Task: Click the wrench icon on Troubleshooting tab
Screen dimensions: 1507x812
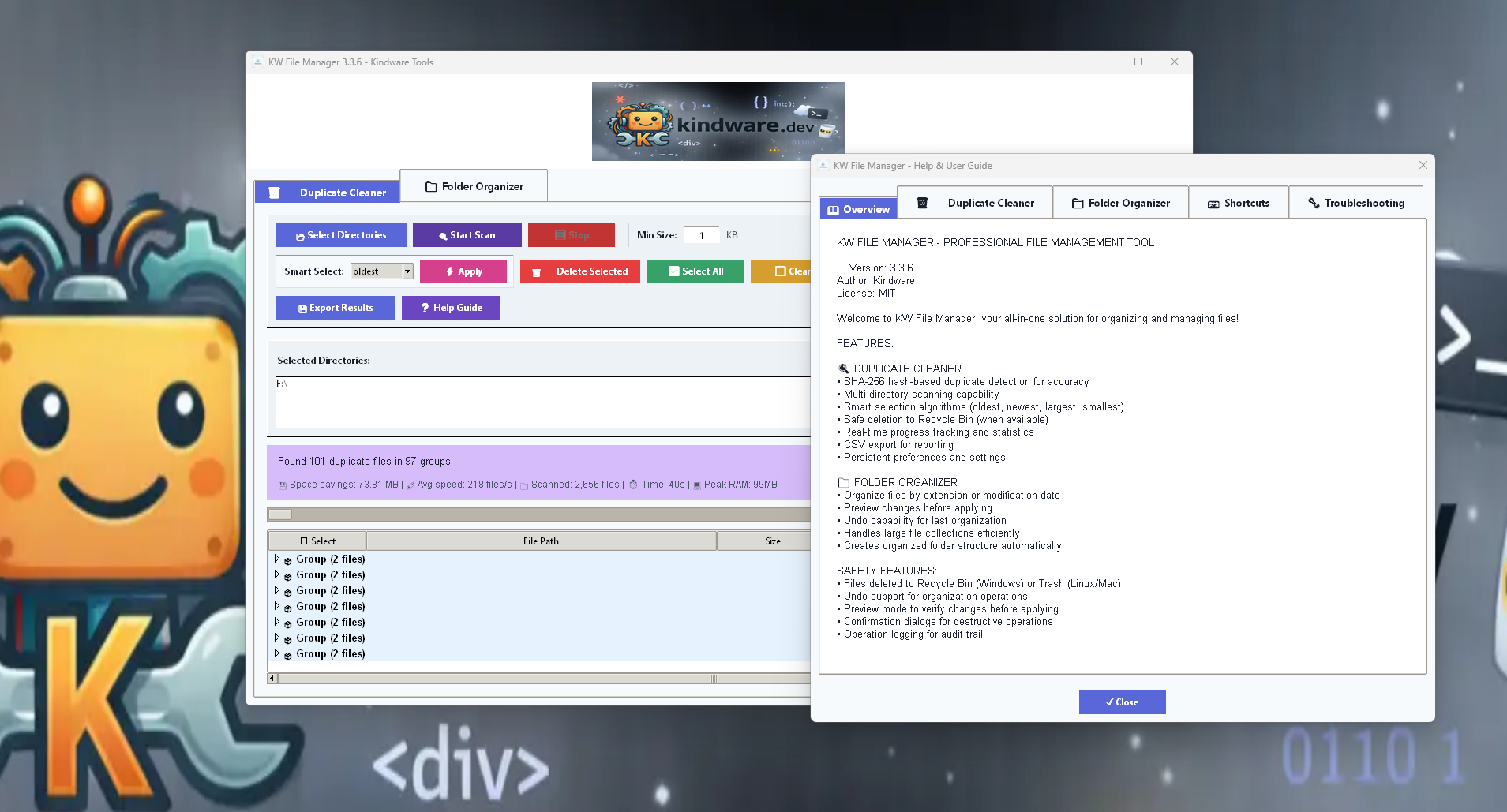Action: 1314,204
